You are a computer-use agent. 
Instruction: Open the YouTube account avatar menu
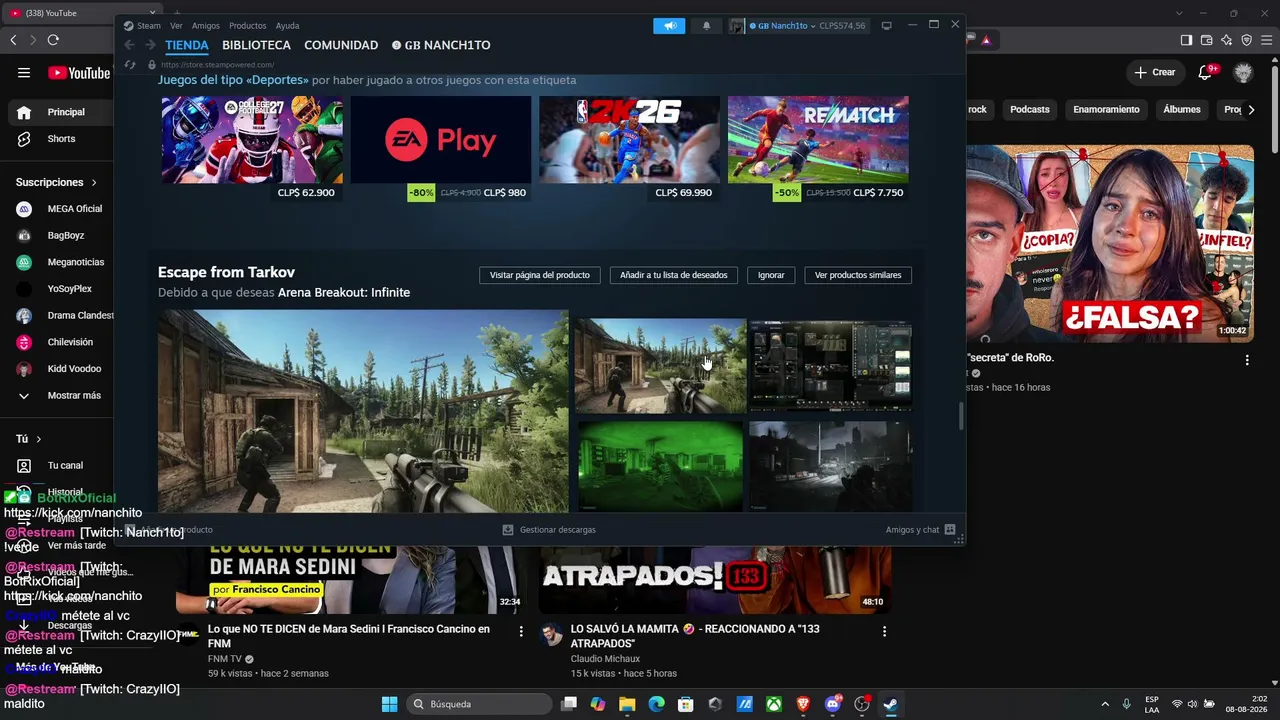pyautogui.click(x=1243, y=72)
